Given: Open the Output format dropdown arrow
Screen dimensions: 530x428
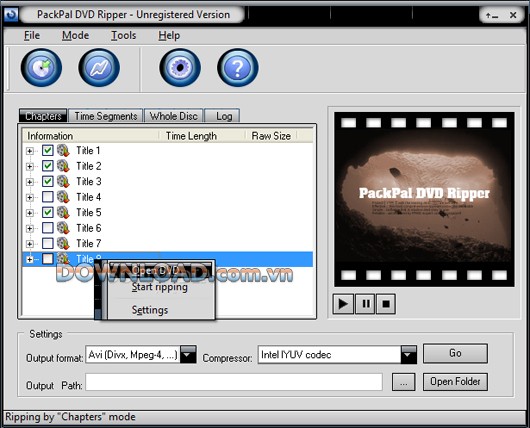Looking at the screenshot, I should 188,354.
